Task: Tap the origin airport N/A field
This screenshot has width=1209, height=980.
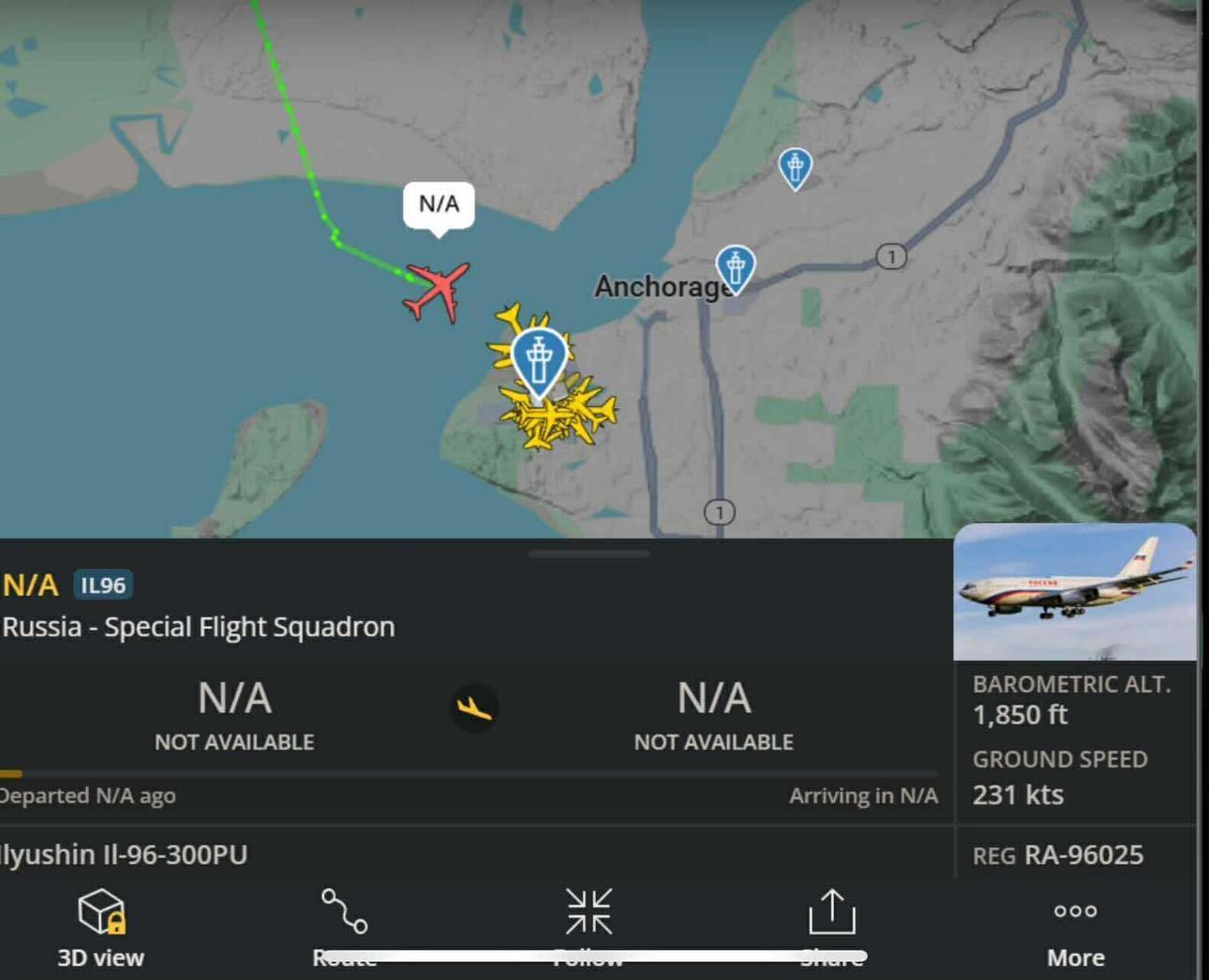Action: pyautogui.click(x=234, y=715)
